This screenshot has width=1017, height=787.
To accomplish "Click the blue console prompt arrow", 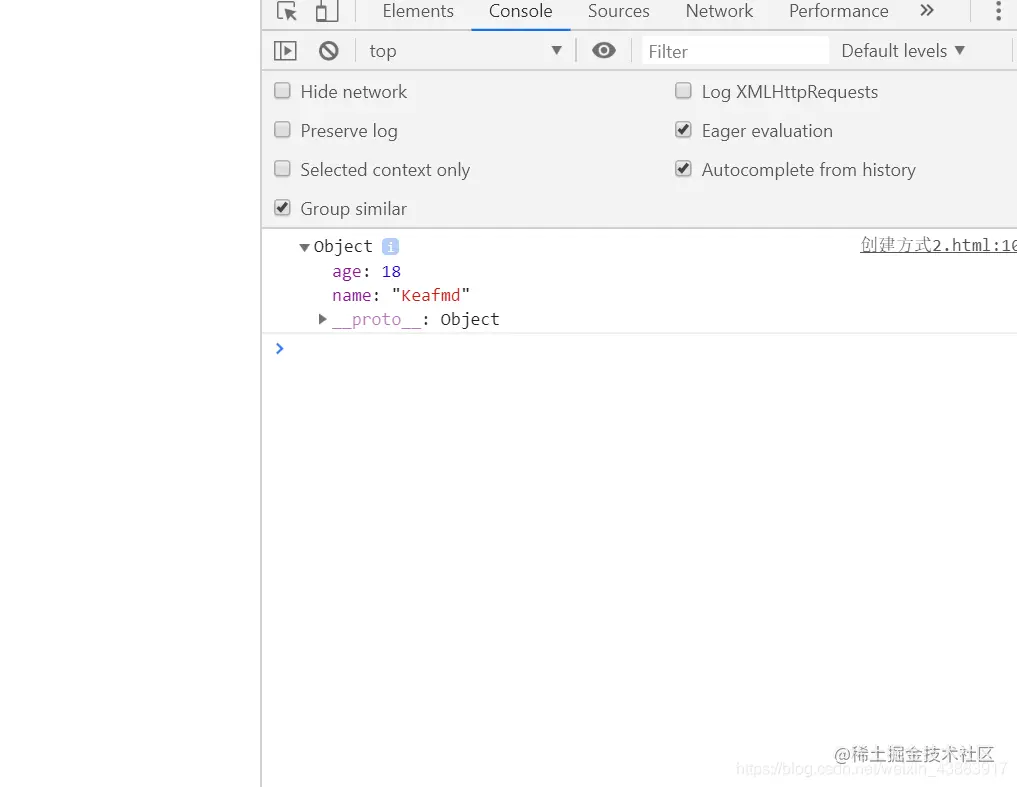I will [280, 348].
